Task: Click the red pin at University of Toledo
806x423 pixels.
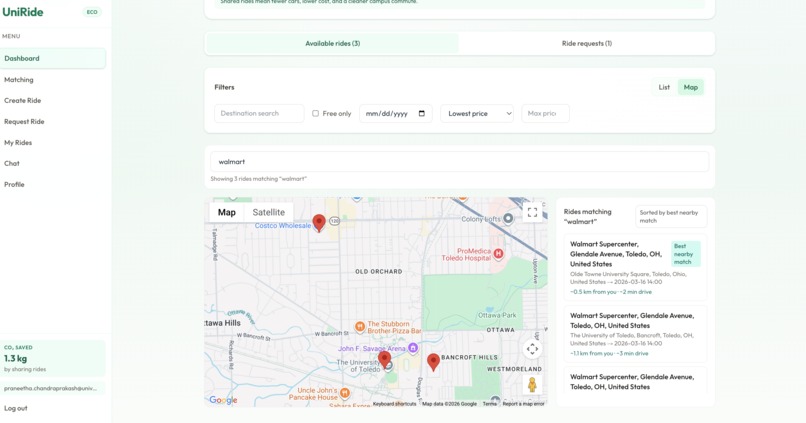Action: pos(384,360)
